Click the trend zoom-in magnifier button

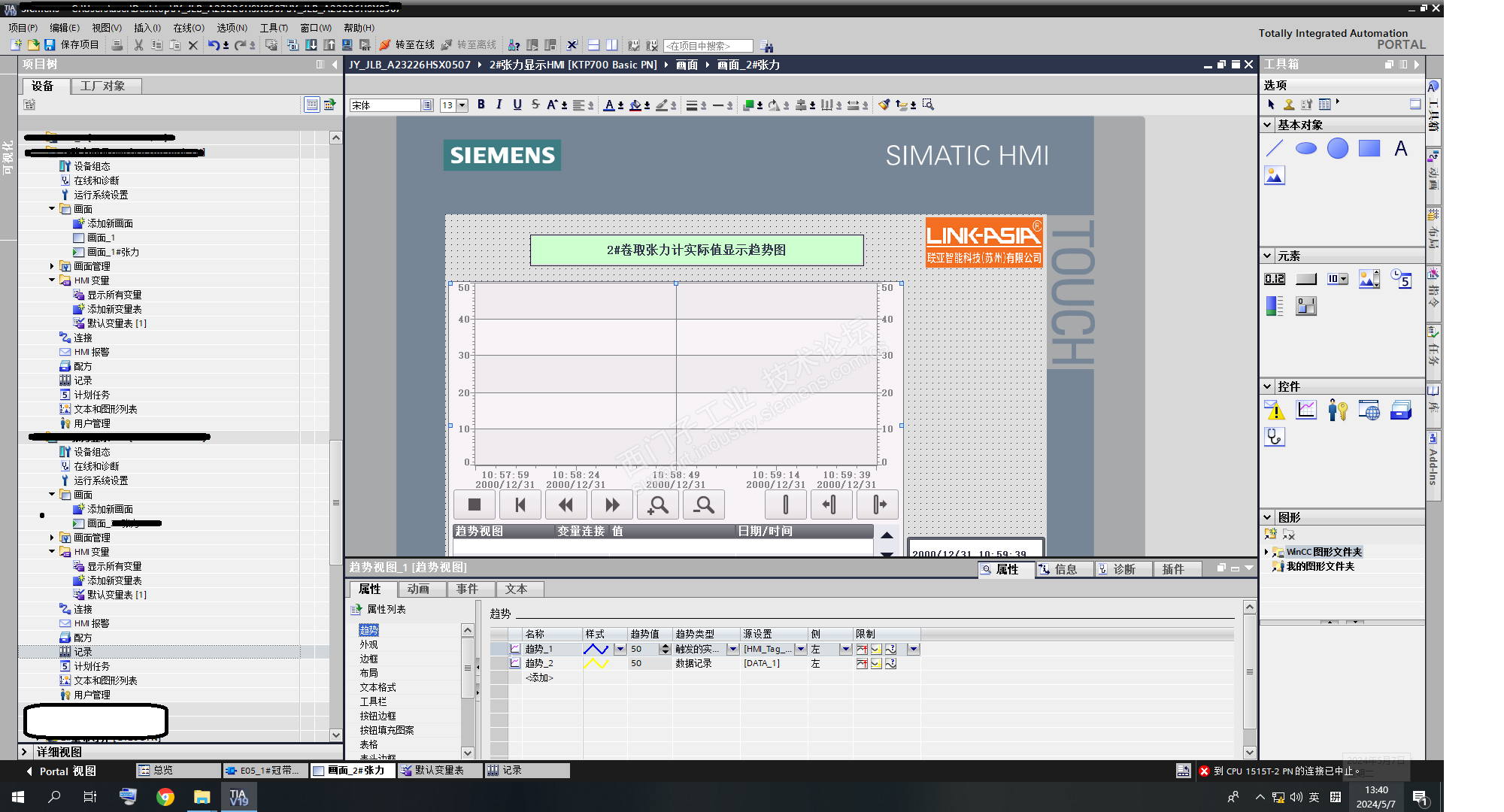[658, 504]
